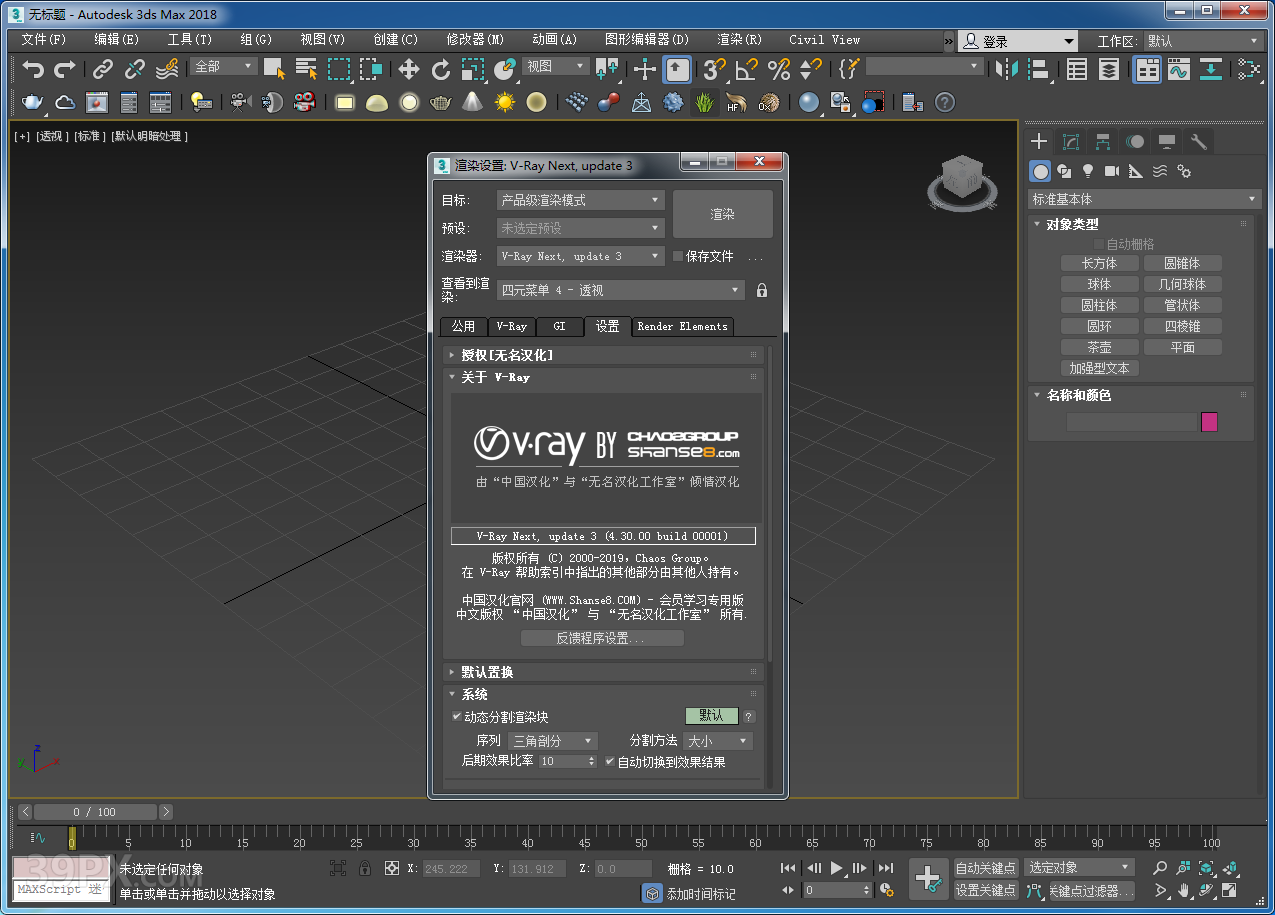This screenshot has width=1275, height=915.
Task: Click the Zoom Extents icon in navigation controls
Action: pyautogui.click(x=1207, y=868)
